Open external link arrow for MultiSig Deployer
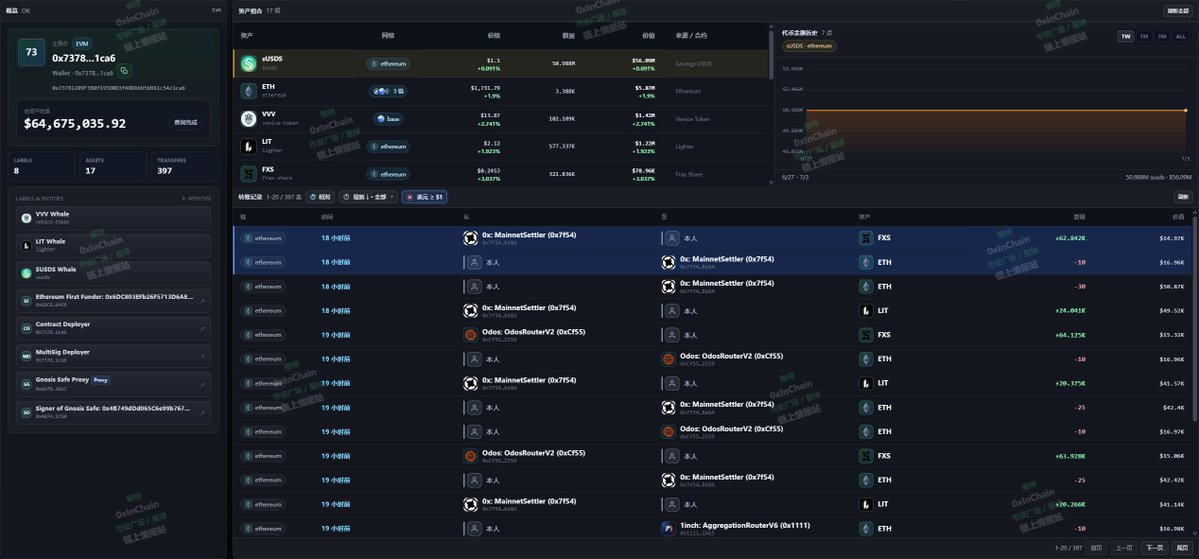Image resolution: width=1199 pixels, height=559 pixels. pos(203,356)
